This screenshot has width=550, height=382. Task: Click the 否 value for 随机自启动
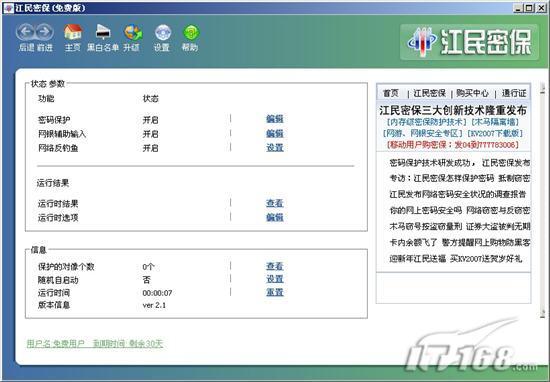(147, 280)
